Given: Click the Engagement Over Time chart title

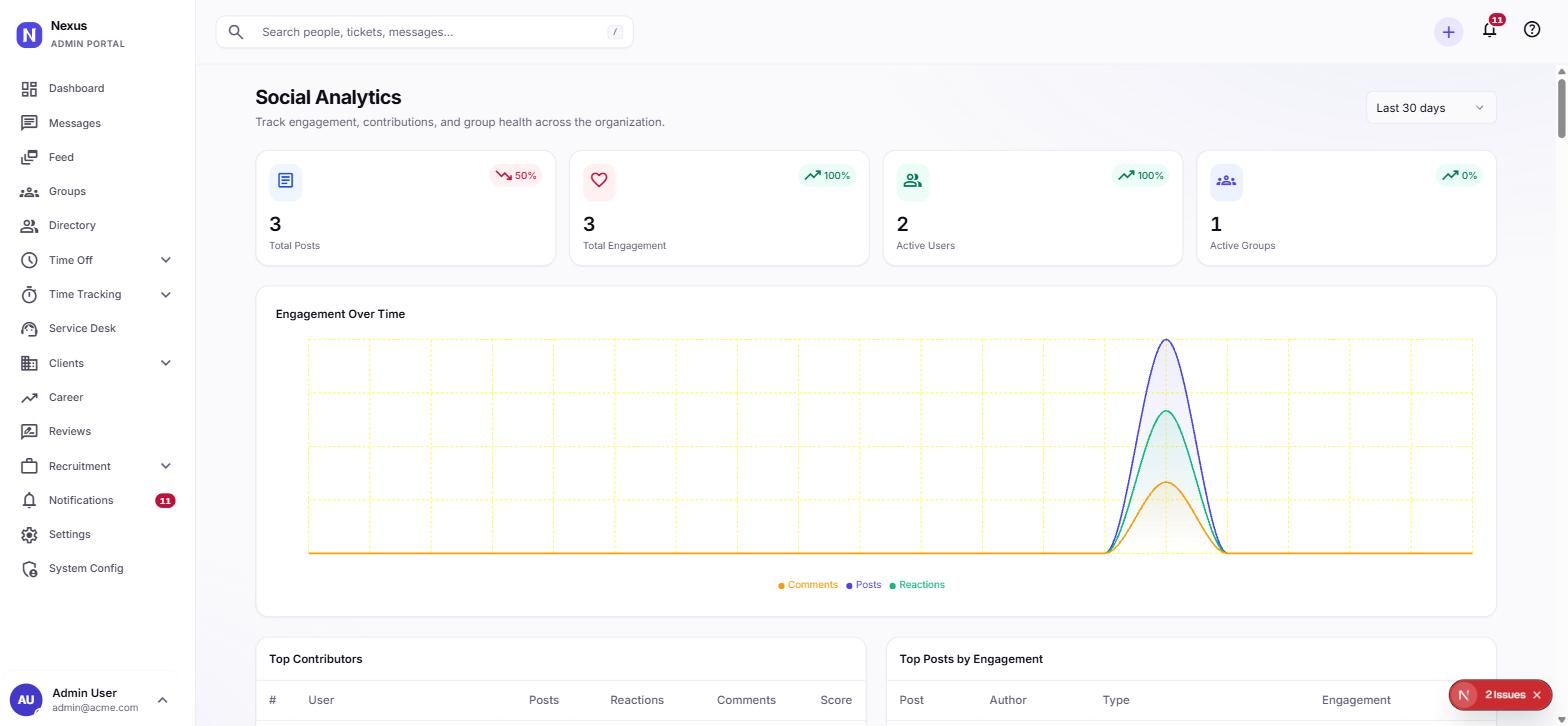Looking at the screenshot, I should (x=340, y=314).
